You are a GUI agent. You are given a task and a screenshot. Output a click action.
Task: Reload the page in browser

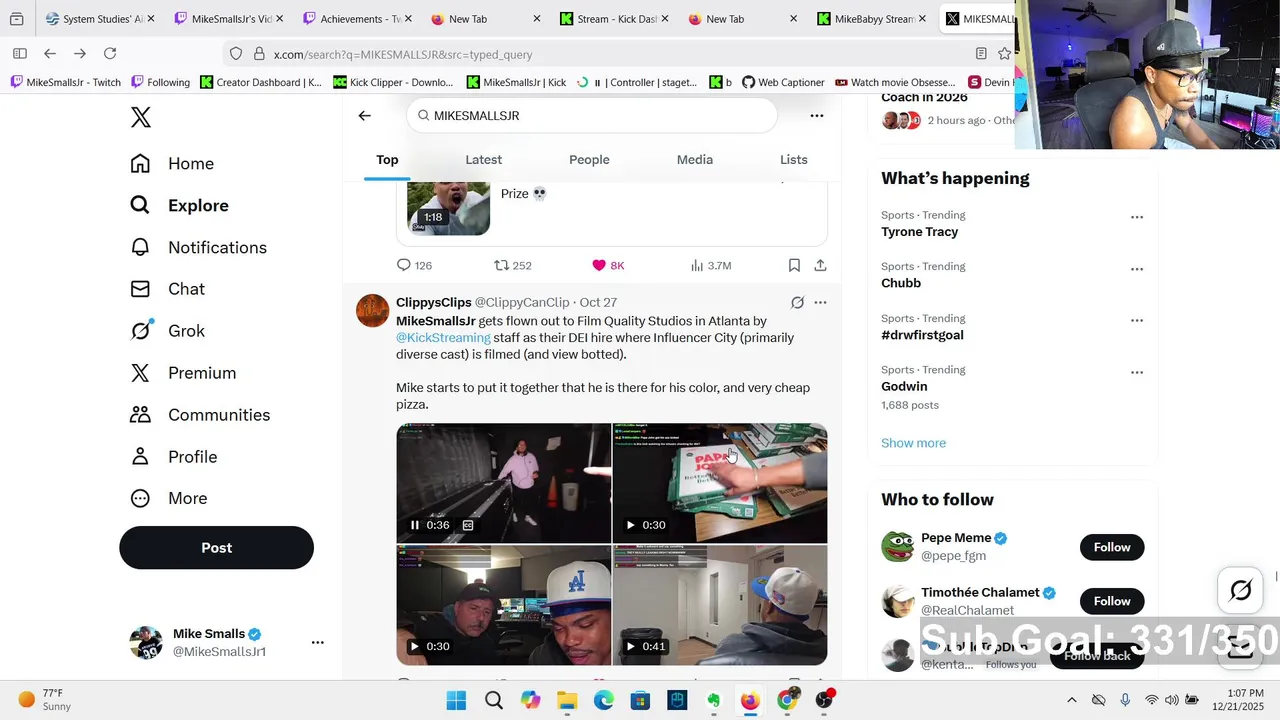coord(110,53)
